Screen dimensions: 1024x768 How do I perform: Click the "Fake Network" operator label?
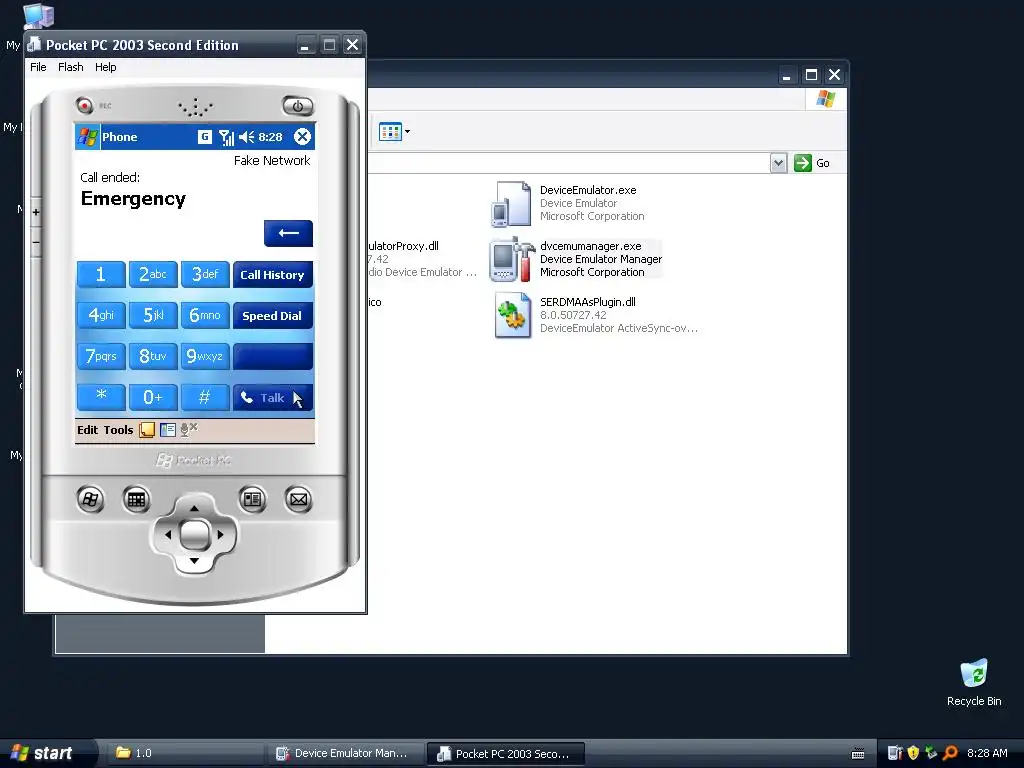(x=272, y=161)
